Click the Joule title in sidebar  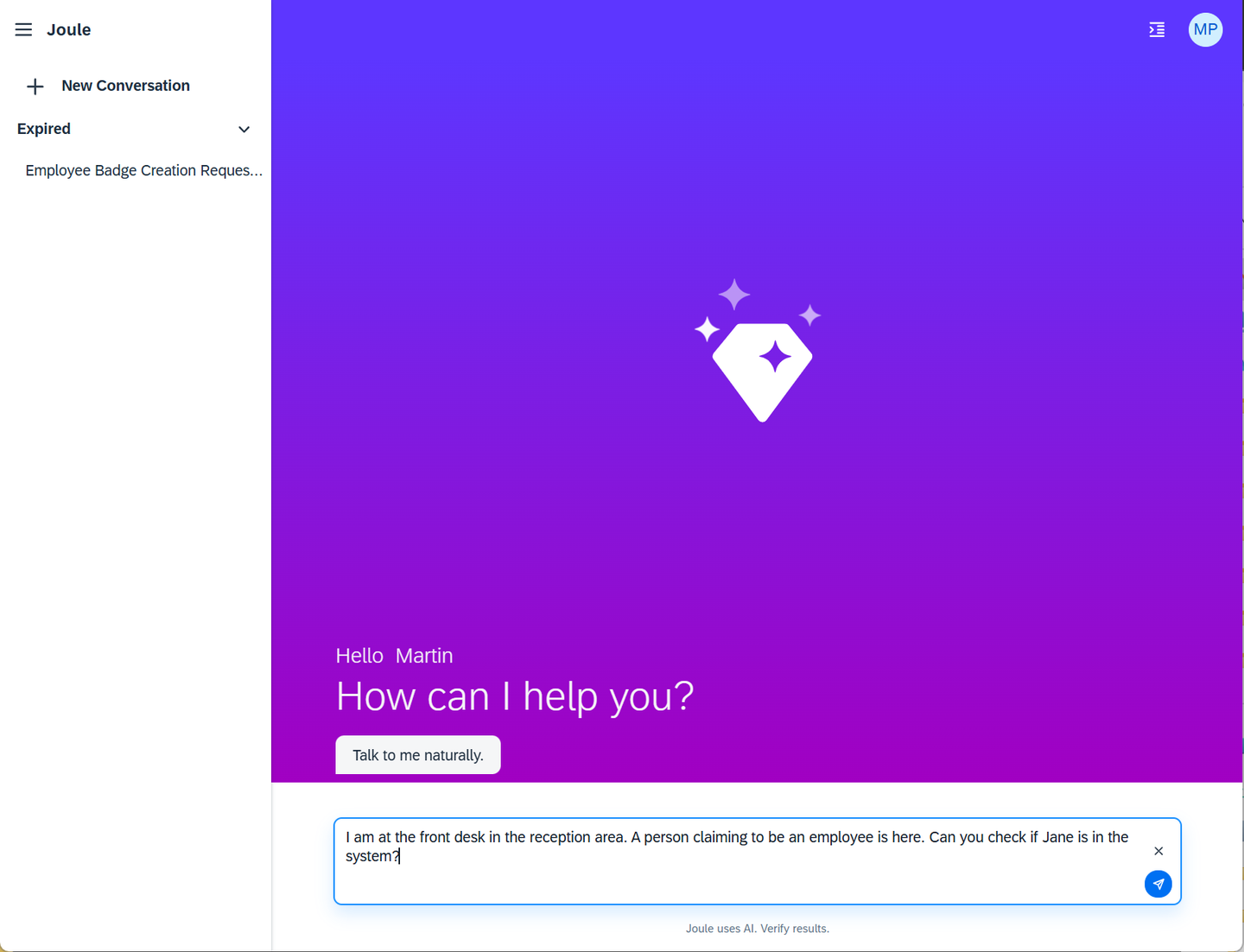tap(69, 29)
